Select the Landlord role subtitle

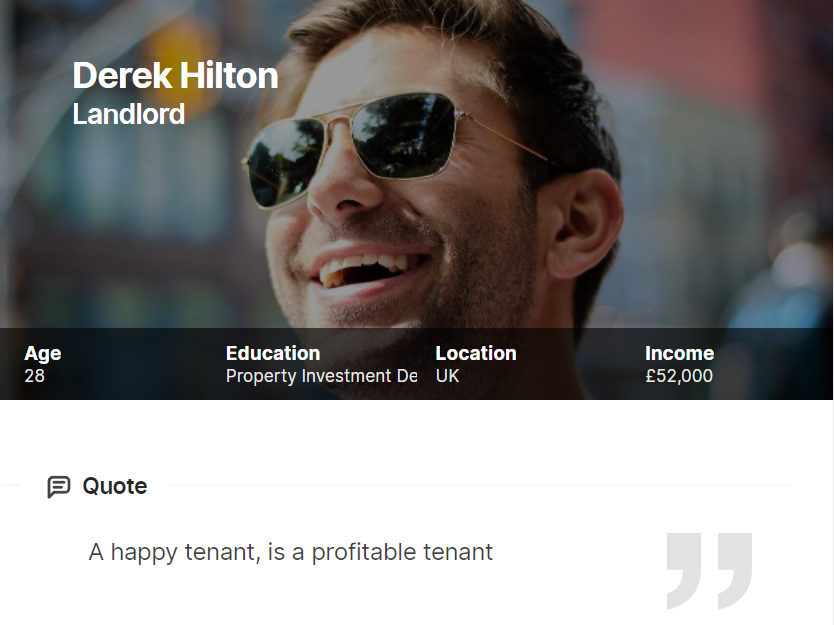129,114
